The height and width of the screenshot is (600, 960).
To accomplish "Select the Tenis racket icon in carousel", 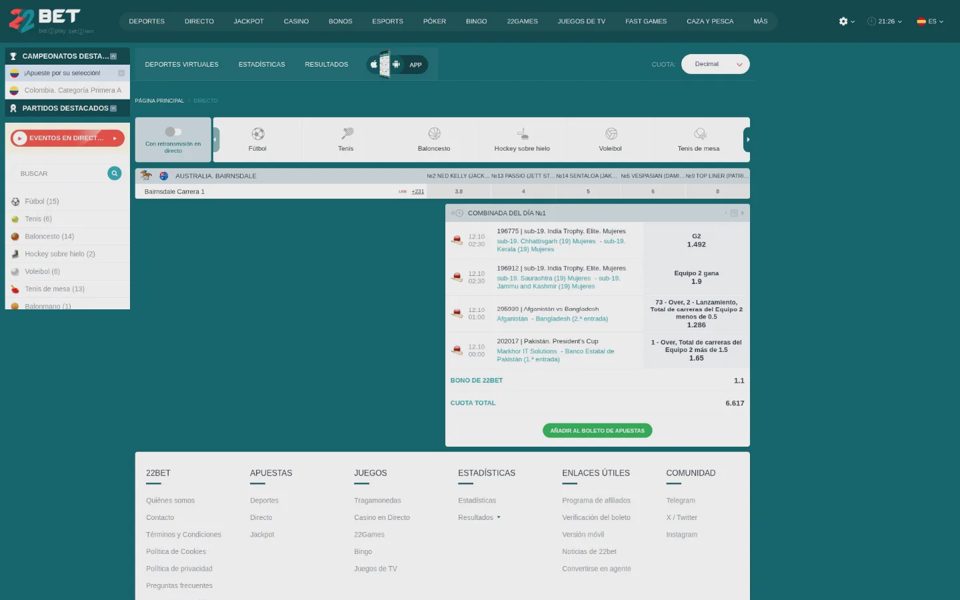I will (x=347, y=133).
